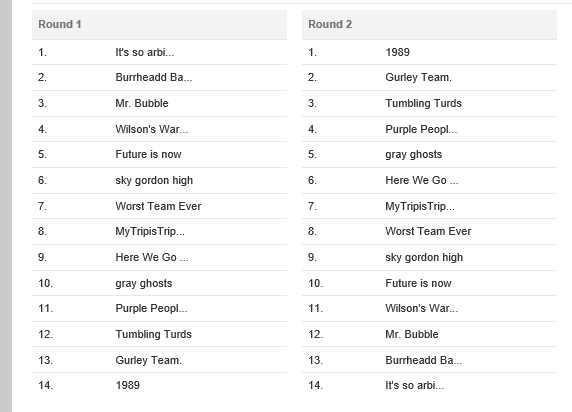572x412 pixels.
Task: Click Future is now in Round 1
Action: point(148,154)
